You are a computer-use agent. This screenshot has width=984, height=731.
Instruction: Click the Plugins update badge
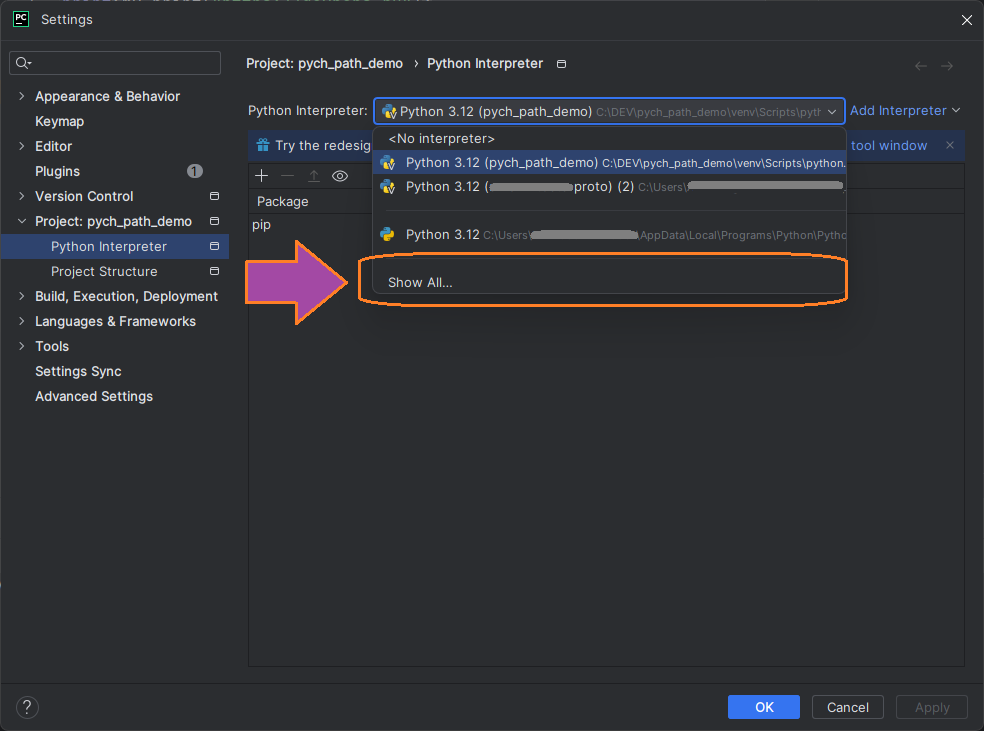[x=195, y=171]
